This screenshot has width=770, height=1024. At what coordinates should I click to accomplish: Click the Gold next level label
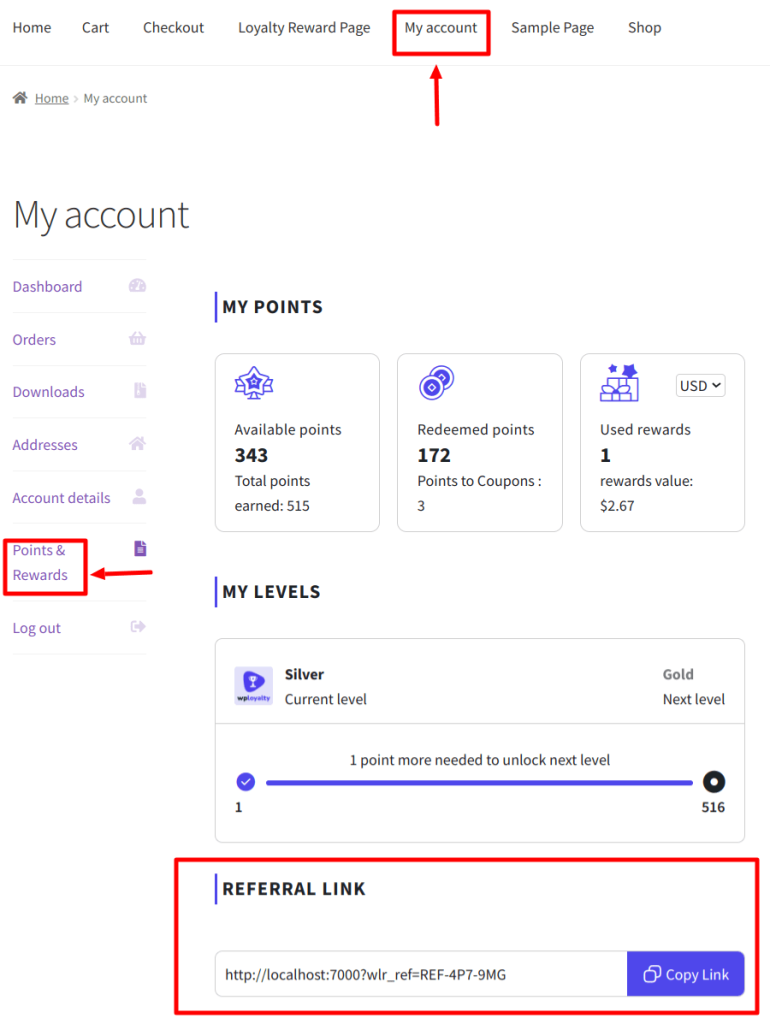point(678,674)
